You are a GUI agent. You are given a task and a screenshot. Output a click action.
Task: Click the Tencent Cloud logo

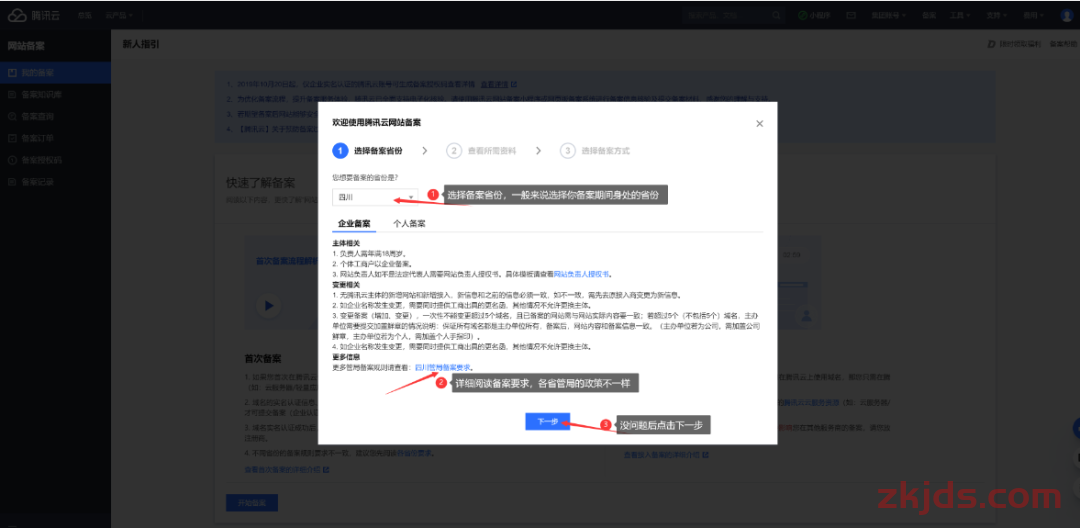pyautogui.click(x=34, y=15)
